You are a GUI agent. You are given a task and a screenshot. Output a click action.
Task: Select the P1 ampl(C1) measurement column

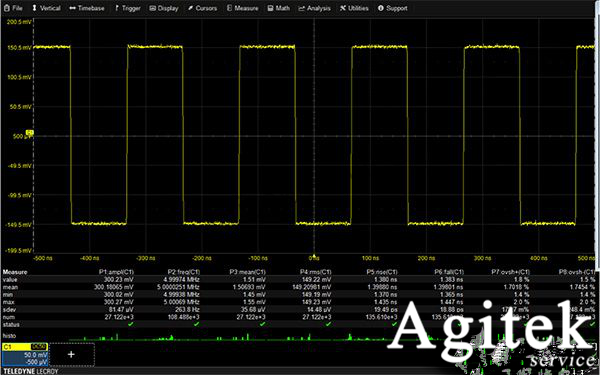116,272
